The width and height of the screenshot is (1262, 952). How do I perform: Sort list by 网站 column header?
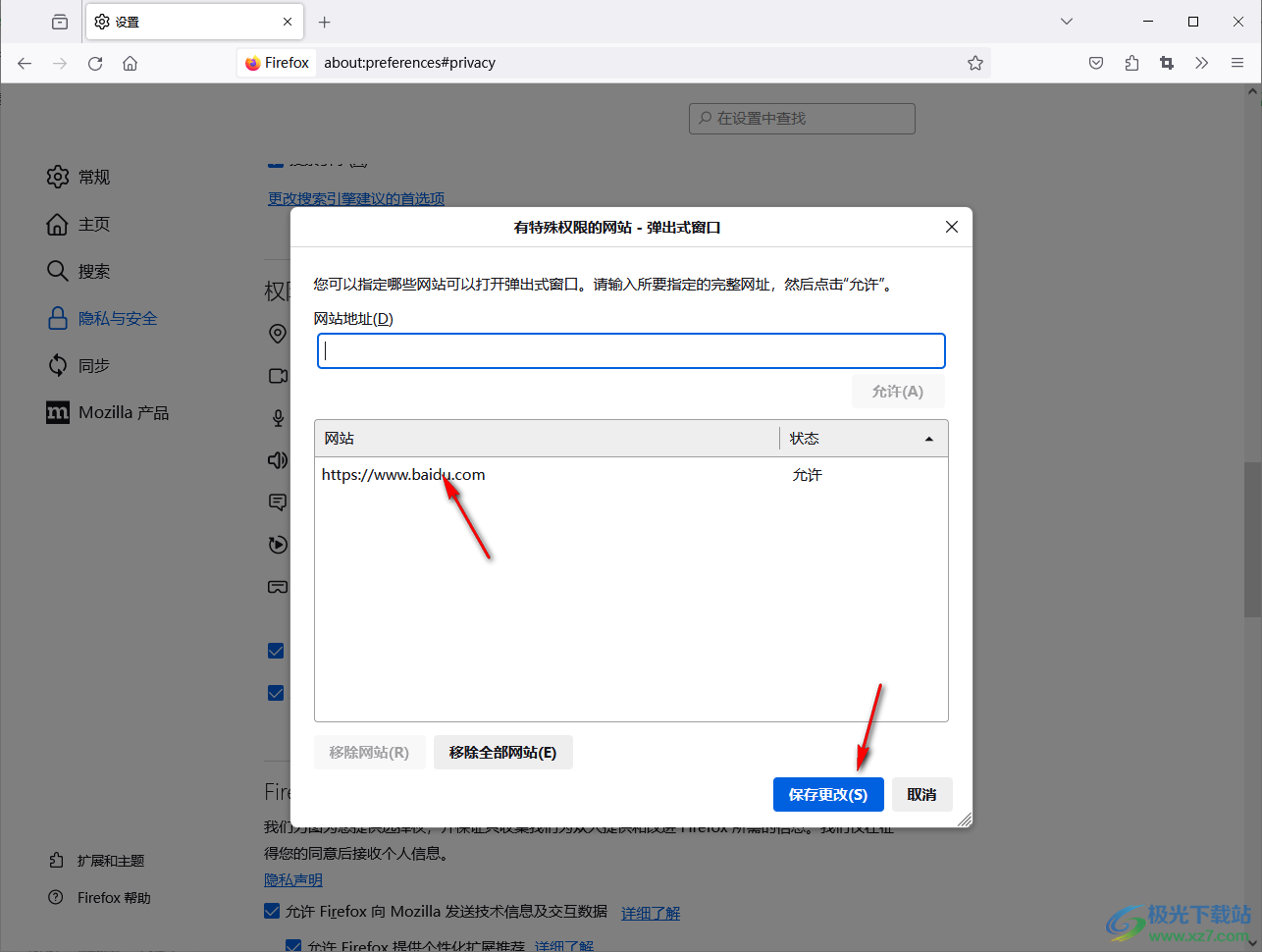(x=547, y=439)
